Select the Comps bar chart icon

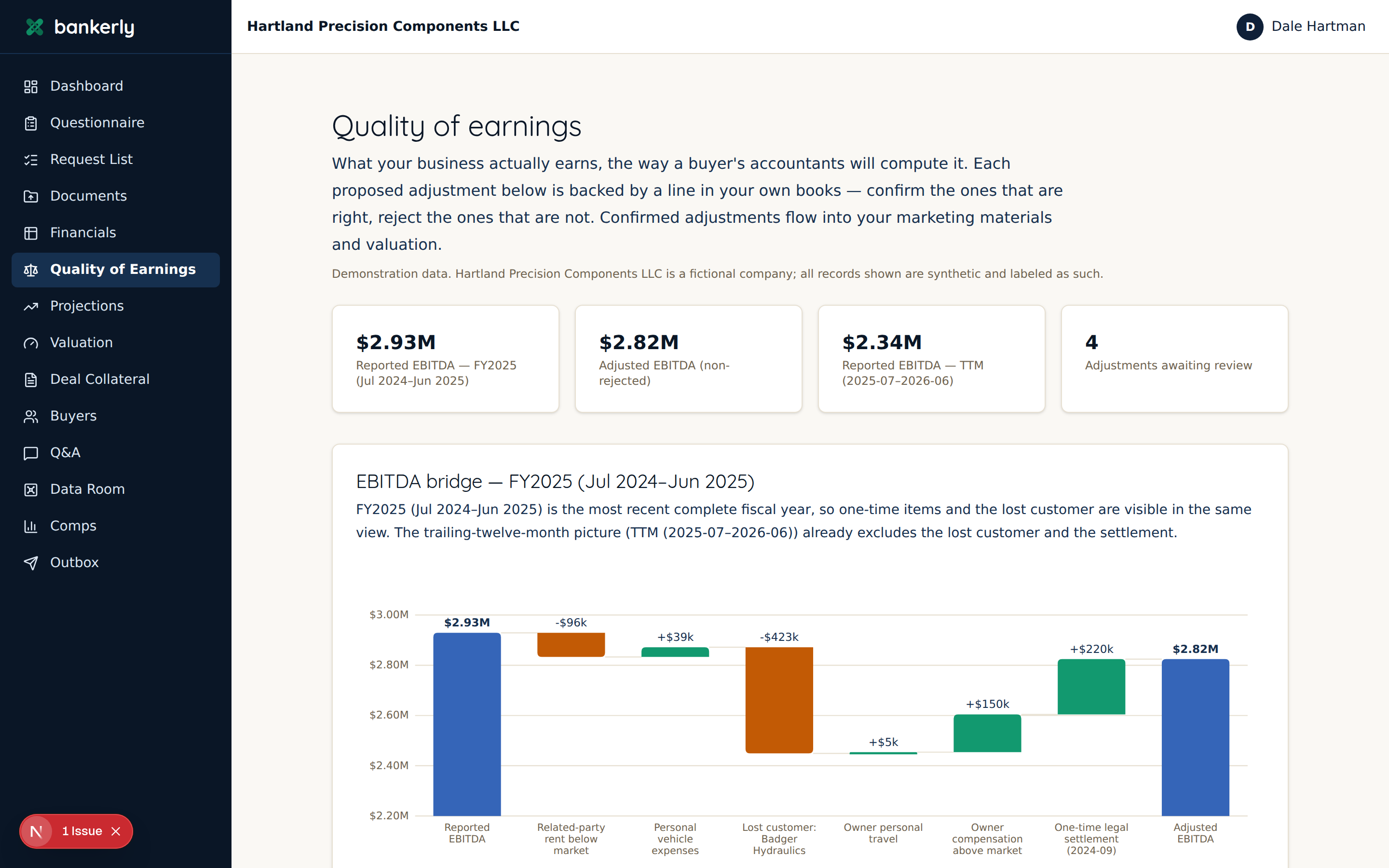[31, 526]
